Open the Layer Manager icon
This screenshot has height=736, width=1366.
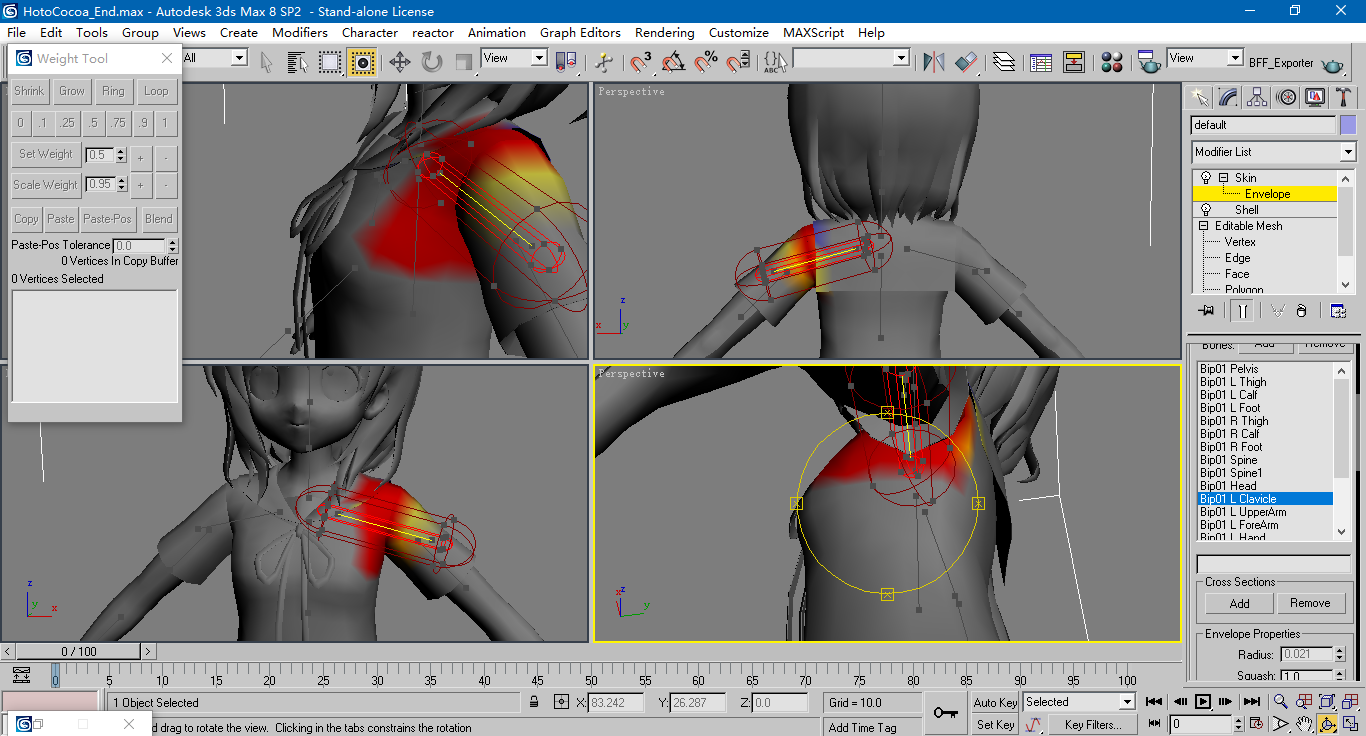coord(1004,62)
